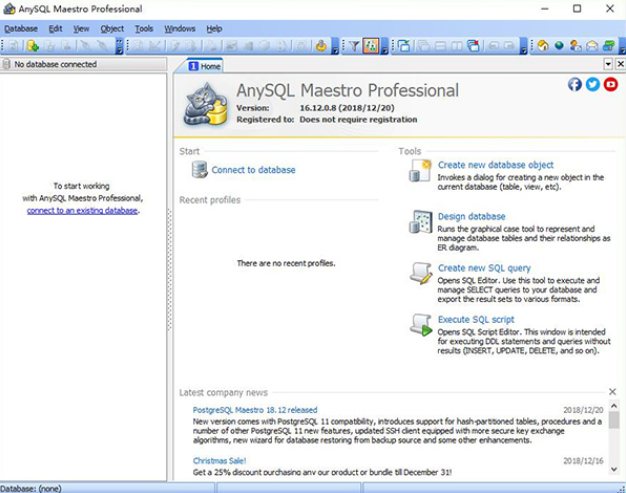Open the Tools menu

click(x=144, y=29)
